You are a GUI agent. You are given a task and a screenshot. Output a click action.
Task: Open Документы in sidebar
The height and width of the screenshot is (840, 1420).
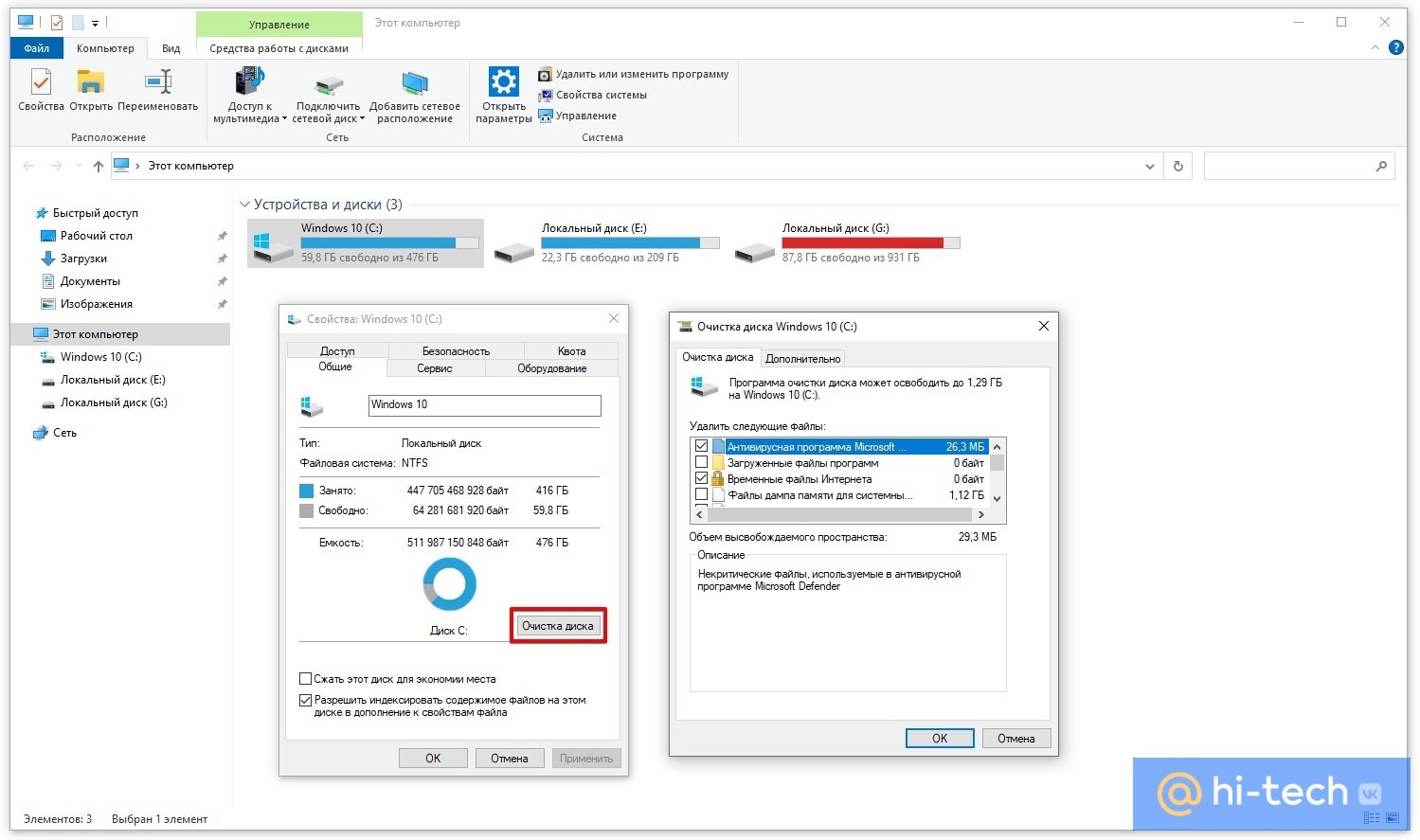(x=90, y=281)
